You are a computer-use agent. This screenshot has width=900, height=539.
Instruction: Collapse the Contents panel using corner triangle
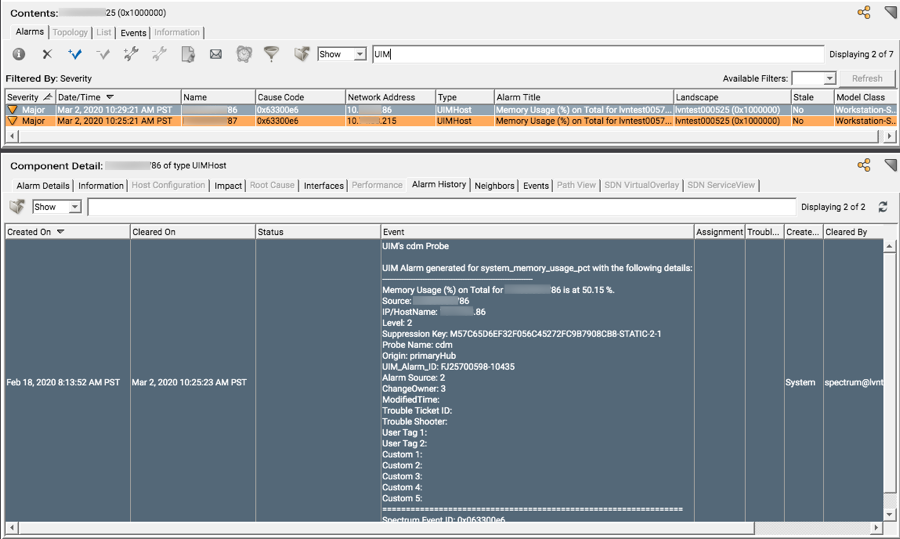click(x=890, y=13)
